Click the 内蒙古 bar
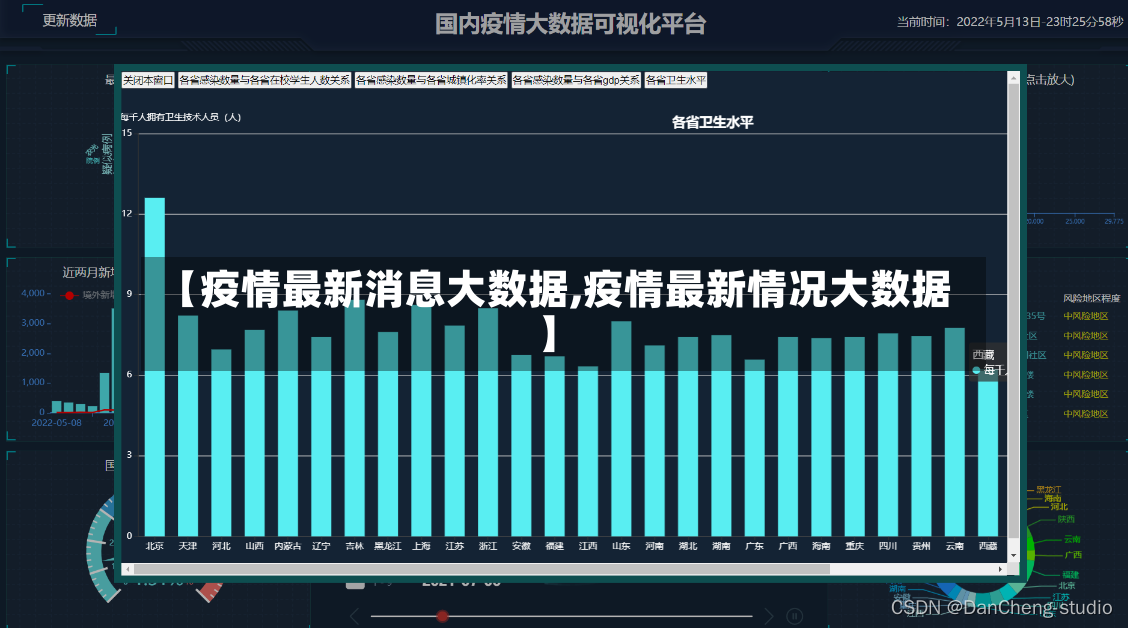The image size is (1128, 628). point(288,423)
